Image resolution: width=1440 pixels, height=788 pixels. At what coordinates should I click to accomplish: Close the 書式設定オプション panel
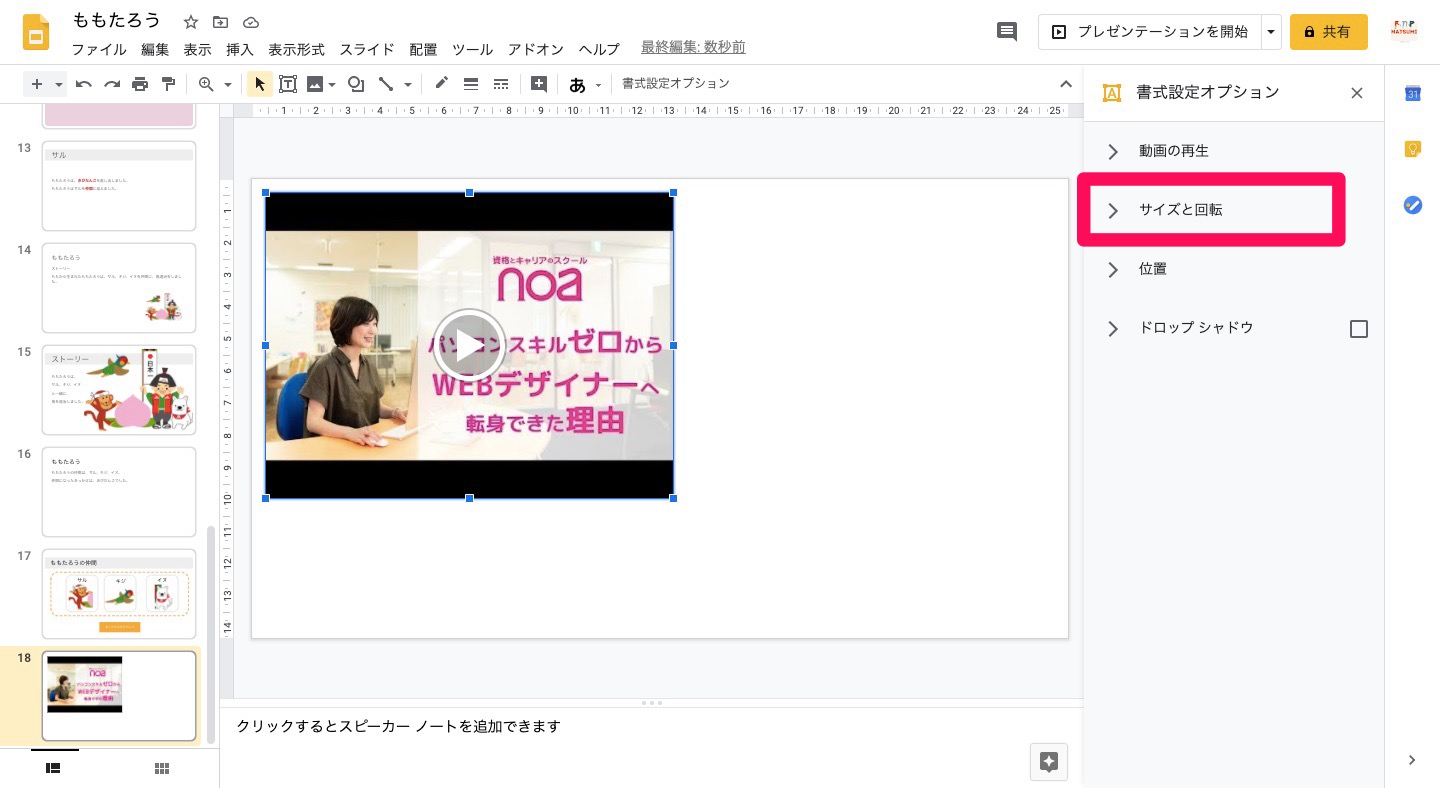(1357, 93)
